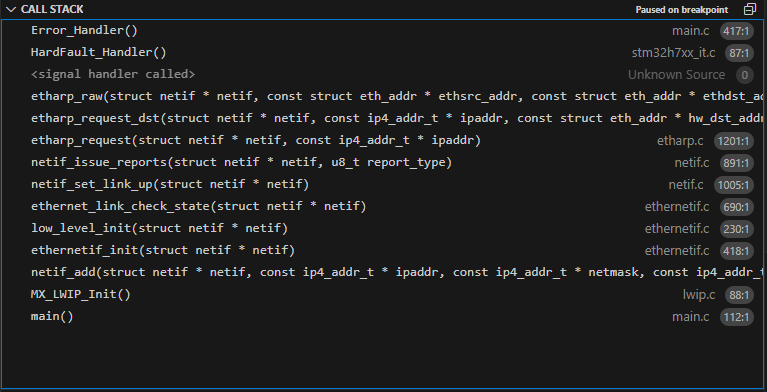Select the etharp_request_dst stack frame
Viewport: 767px width, 392px height.
384,118
